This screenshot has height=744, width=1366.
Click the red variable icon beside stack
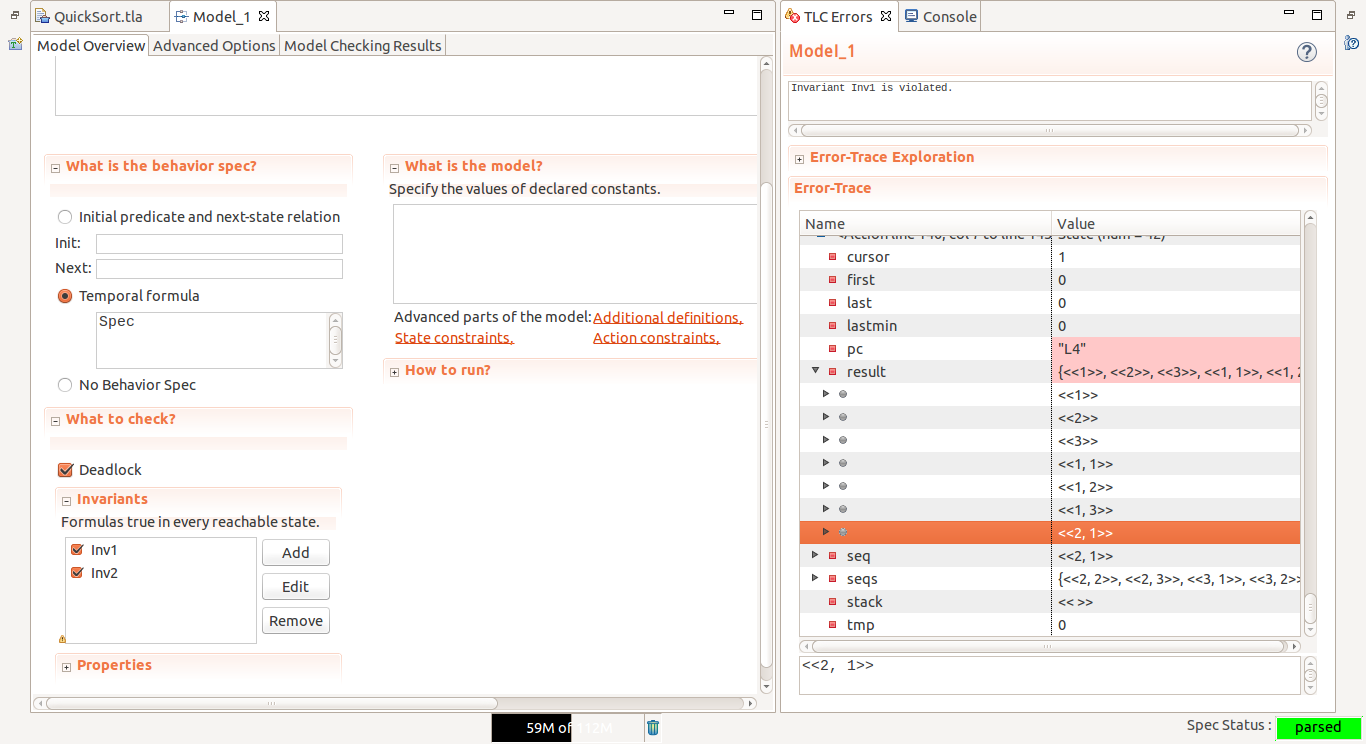(832, 602)
